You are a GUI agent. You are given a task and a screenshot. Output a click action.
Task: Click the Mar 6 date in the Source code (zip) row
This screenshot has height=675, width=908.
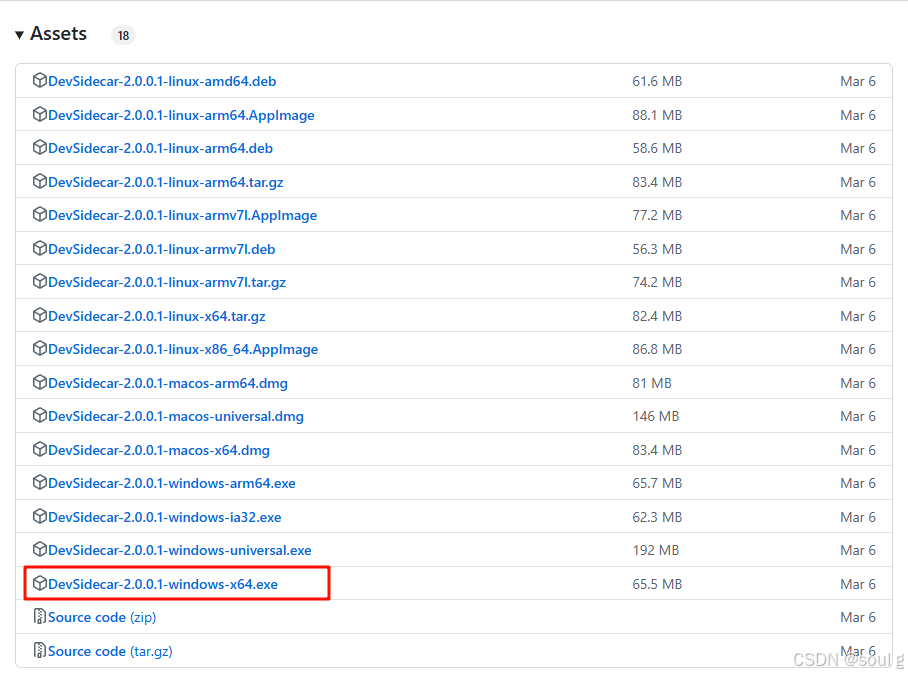pyautogui.click(x=858, y=617)
